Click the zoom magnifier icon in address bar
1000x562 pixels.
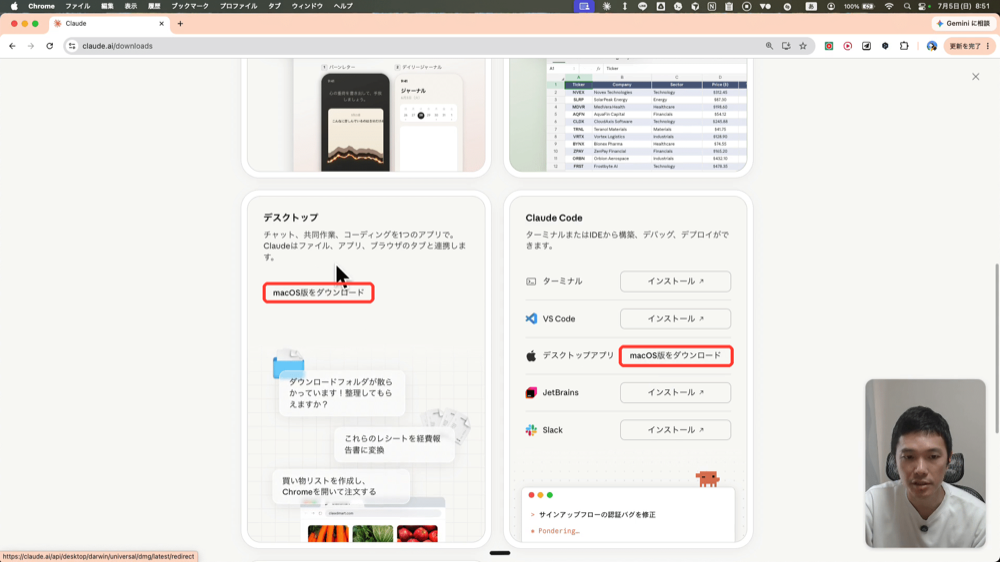point(769,46)
